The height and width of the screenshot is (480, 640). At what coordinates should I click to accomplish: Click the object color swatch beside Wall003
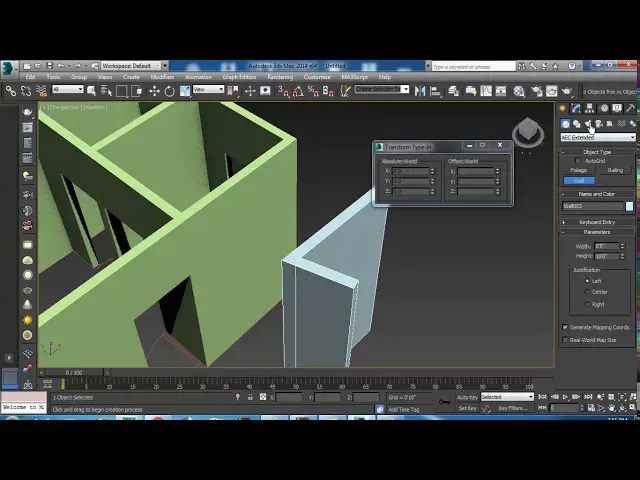click(x=629, y=207)
